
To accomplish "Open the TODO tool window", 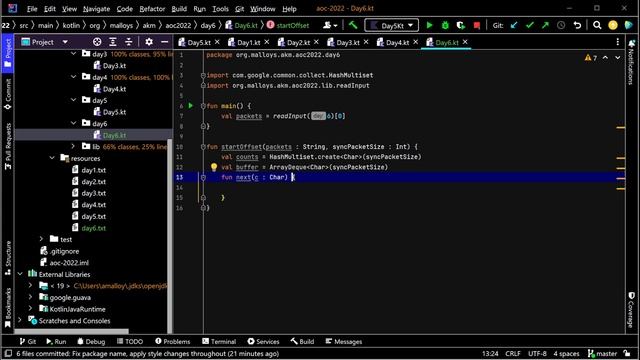I will coord(130,342).
